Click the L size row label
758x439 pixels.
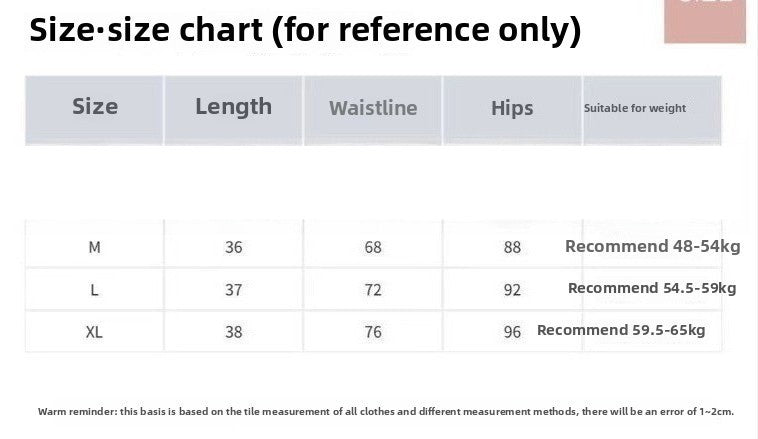[x=95, y=289]
